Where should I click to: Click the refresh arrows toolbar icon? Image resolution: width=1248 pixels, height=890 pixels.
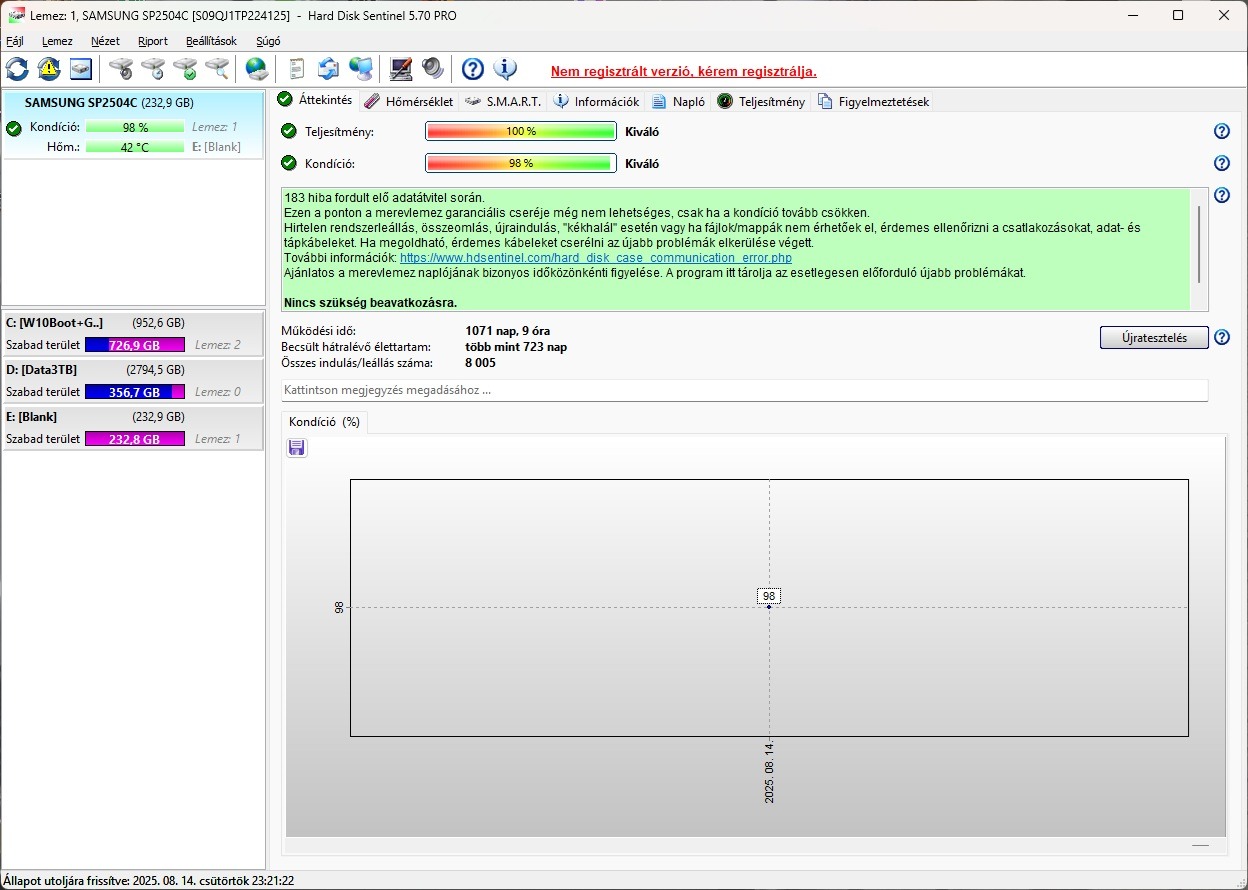coord(17,69)
